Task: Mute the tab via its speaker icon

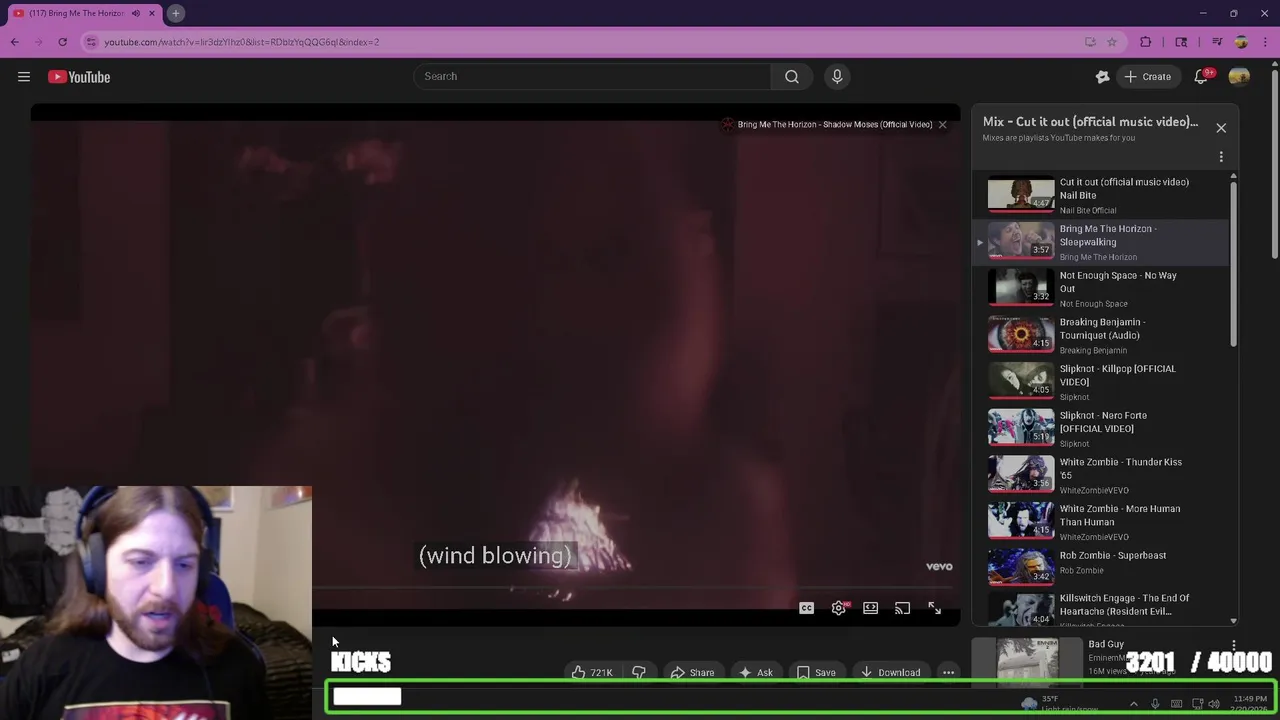Action: tap(136, 13)
